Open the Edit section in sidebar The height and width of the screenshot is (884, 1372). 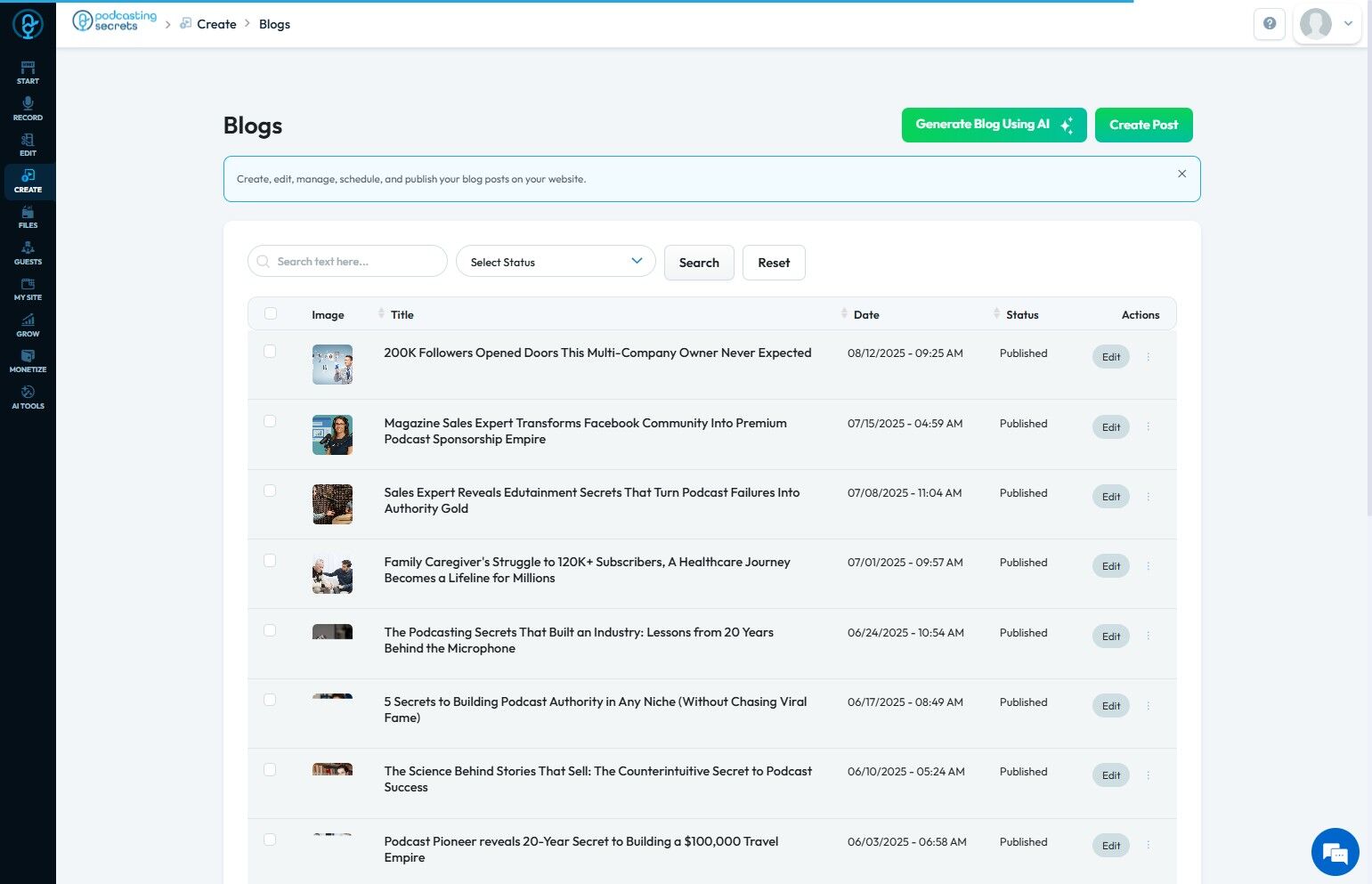(x=28, y=144)
